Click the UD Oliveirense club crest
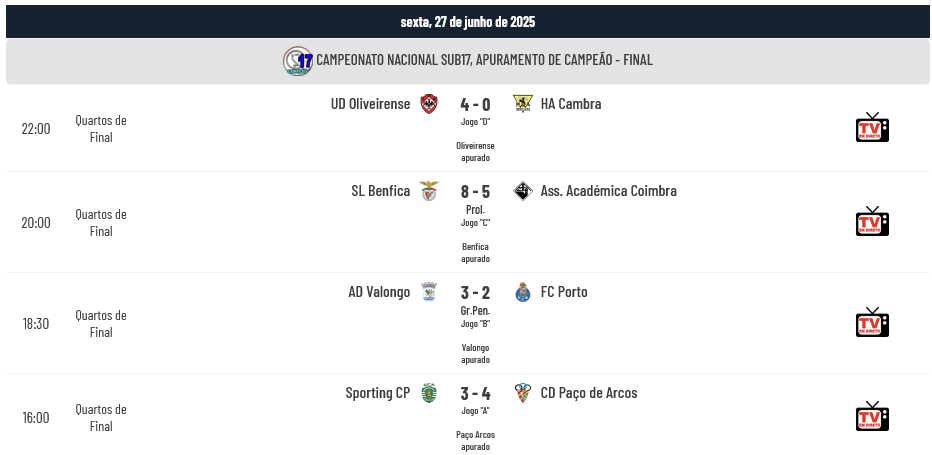Viewport: 932px width, 455px height. tap(429, 104)
